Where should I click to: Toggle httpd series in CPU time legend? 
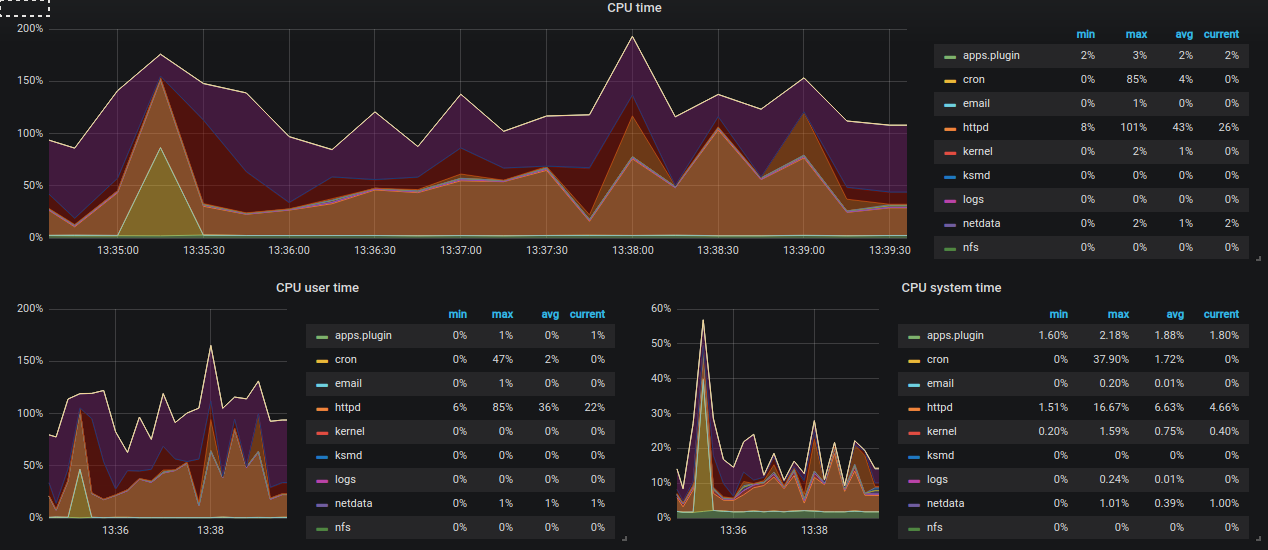point(976,128)
